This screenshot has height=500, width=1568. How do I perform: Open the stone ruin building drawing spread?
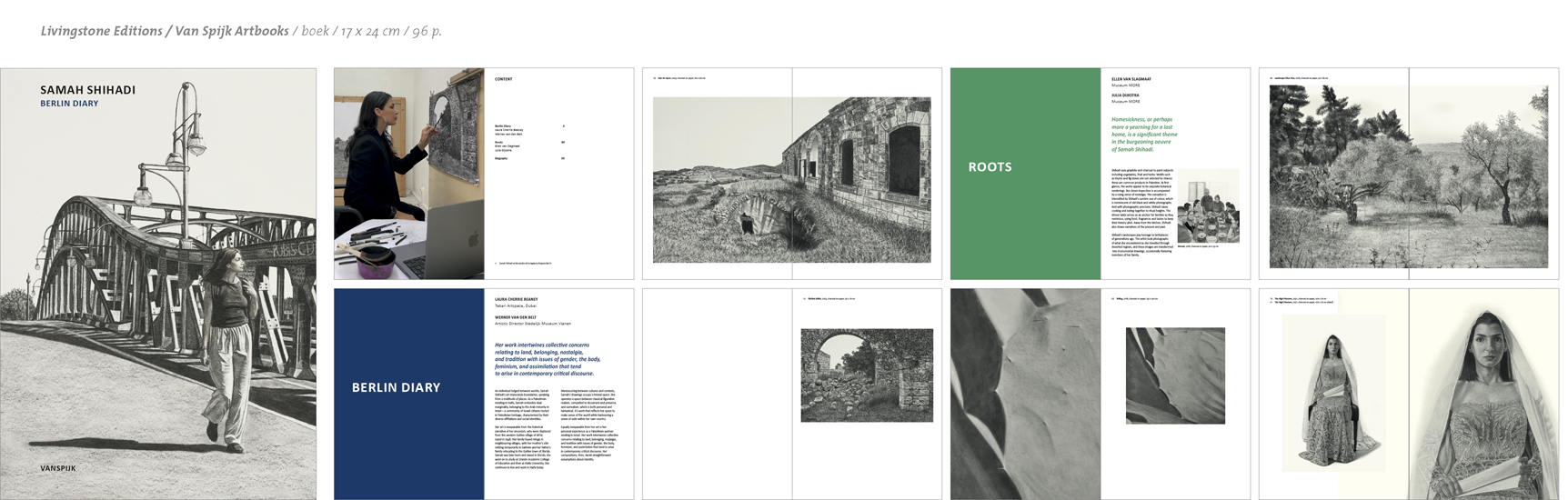(792, 174)
